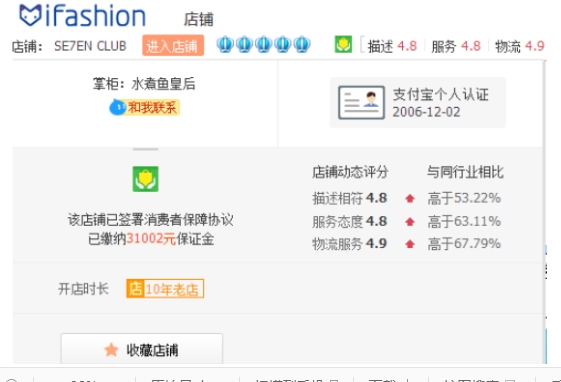
Task: Click red up arrow beside 服务态度
Action: pyautogui.click(x=410, y=222)
